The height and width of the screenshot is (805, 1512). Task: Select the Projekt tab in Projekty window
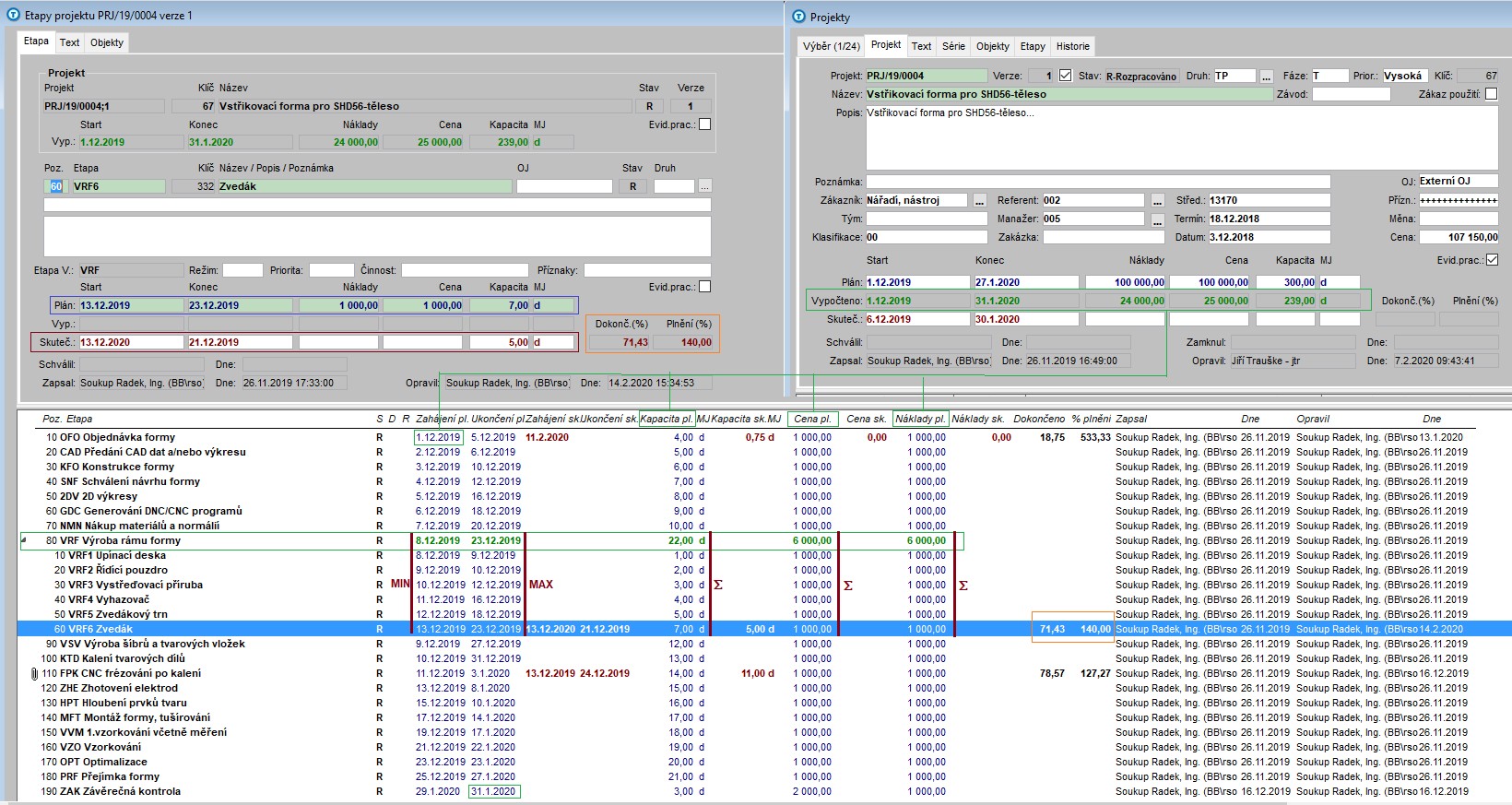coord(886,44)
